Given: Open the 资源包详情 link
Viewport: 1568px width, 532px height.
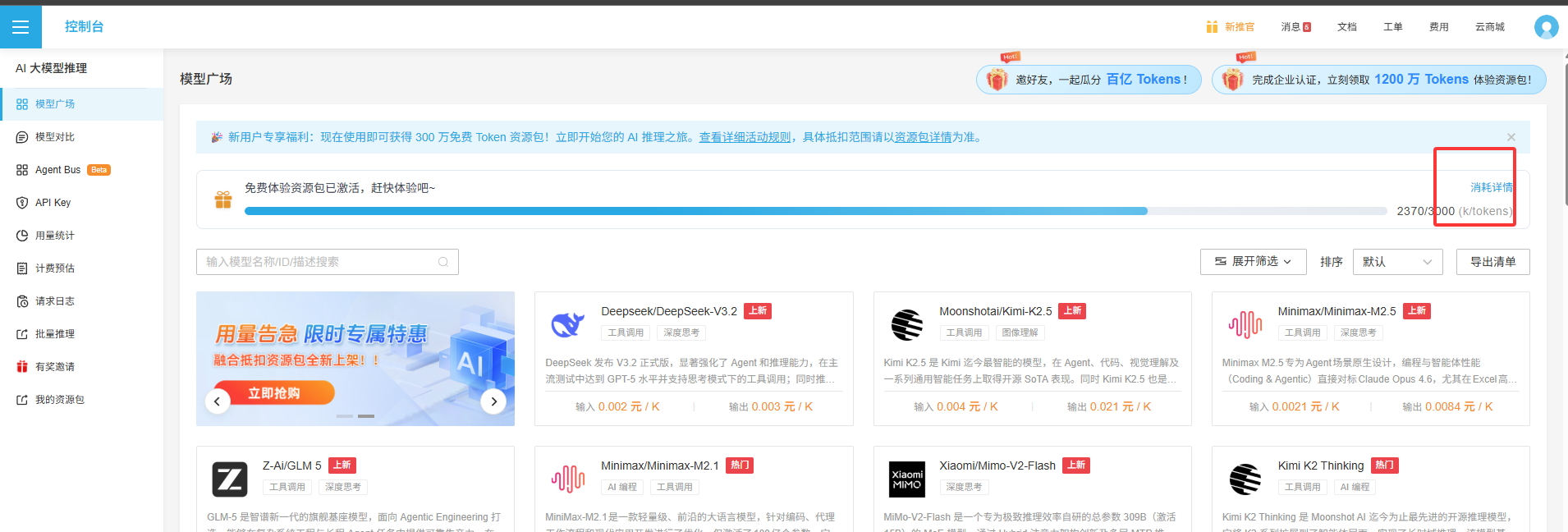Looking at the screenshot, I should (x=923, y=137).
